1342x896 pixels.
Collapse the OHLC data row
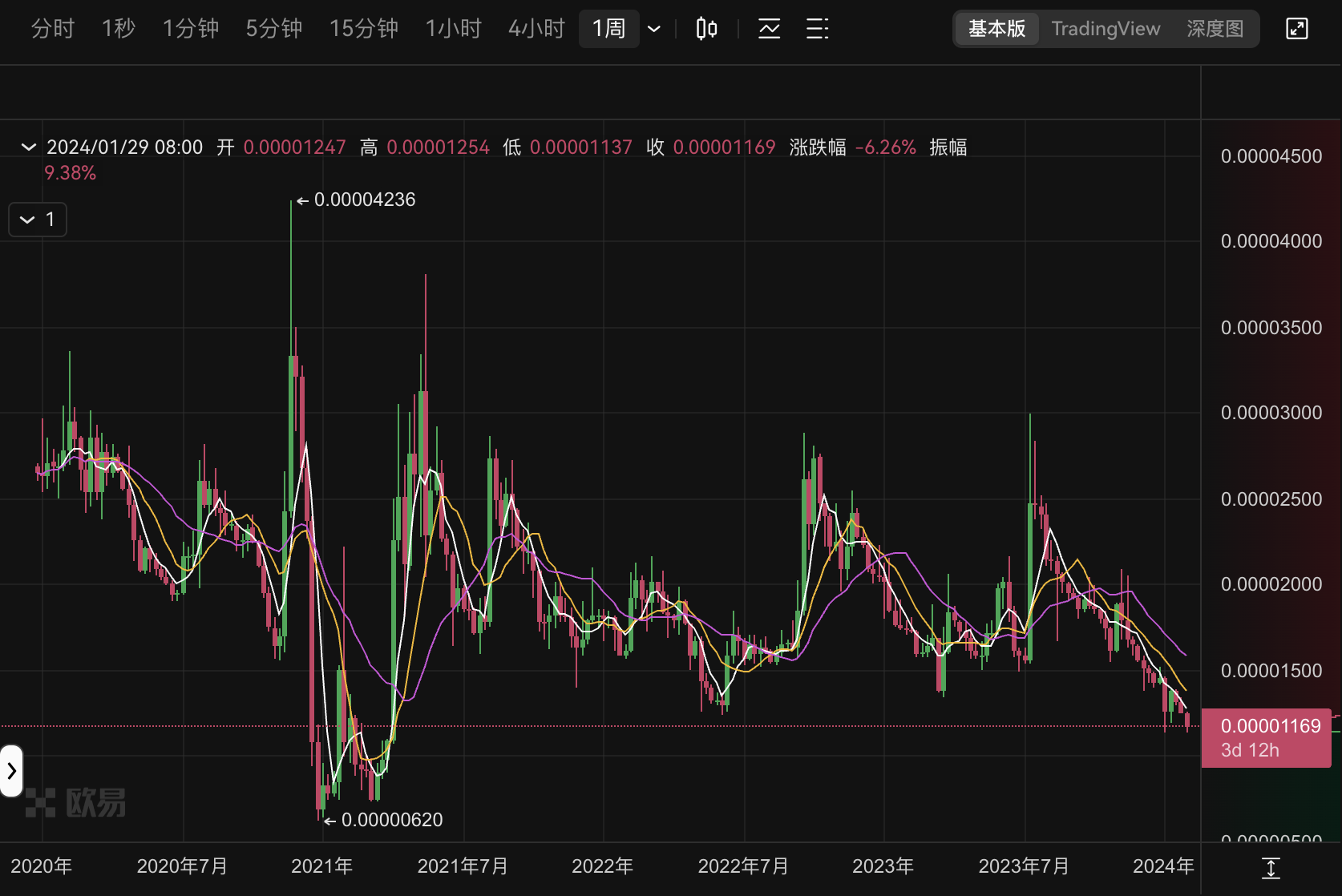29,147
